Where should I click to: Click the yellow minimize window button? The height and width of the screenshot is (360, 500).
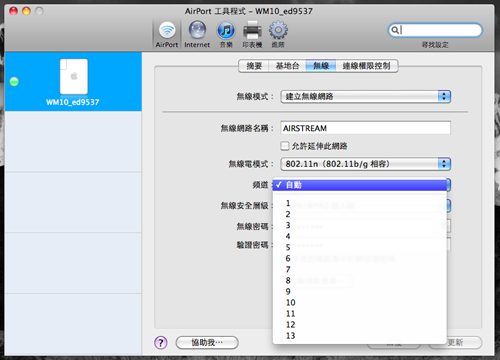[26, 11]
